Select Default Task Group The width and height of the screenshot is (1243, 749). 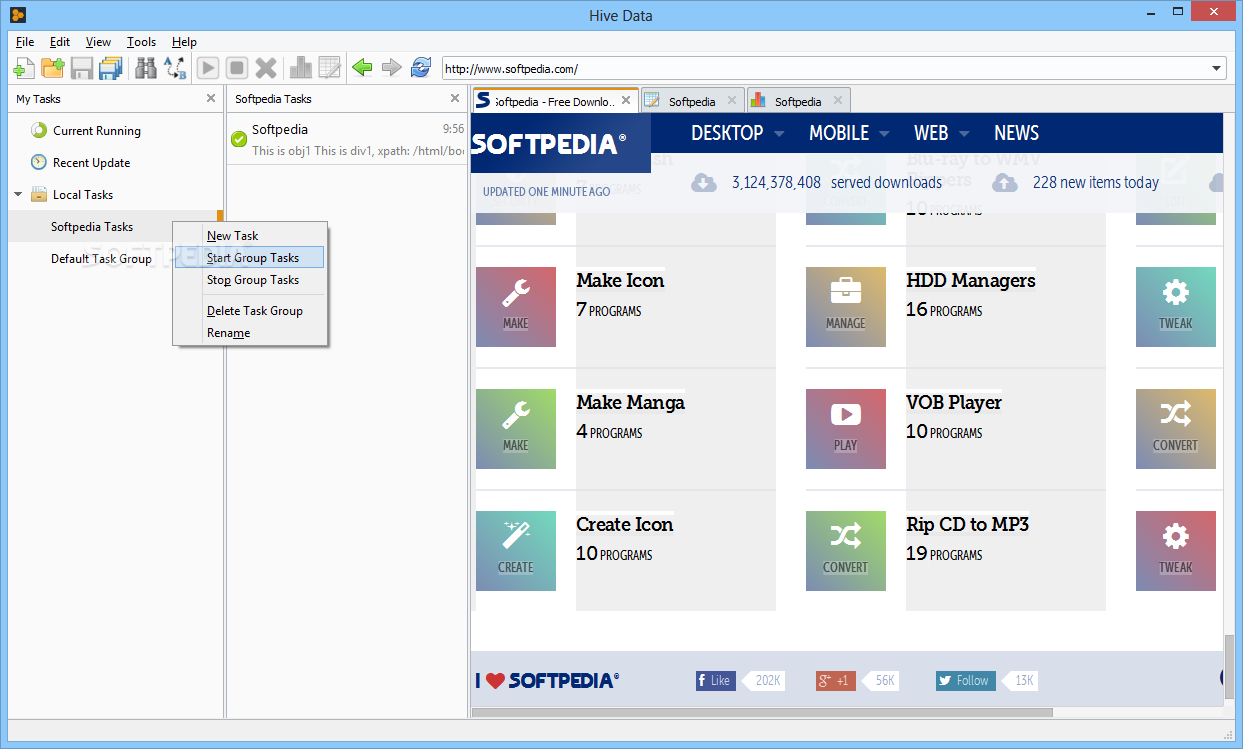point(101,259)
